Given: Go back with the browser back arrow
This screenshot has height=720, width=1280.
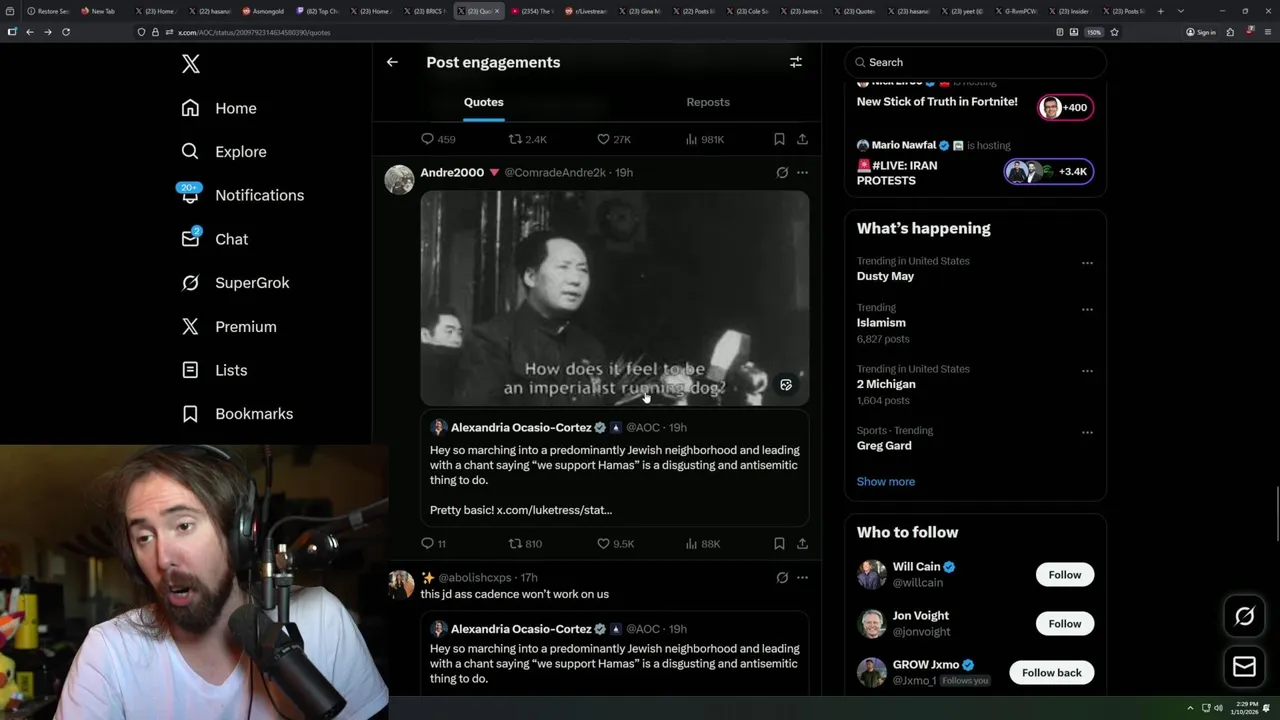Looking at the screenshot, I should pyautogui.click(x=30, y=32).
